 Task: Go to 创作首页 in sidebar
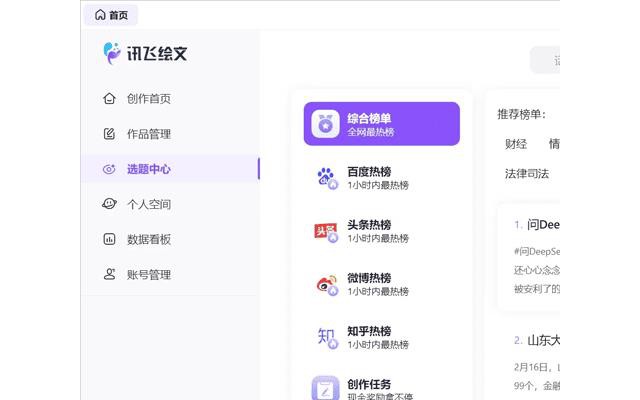click(x=149, y=98)
